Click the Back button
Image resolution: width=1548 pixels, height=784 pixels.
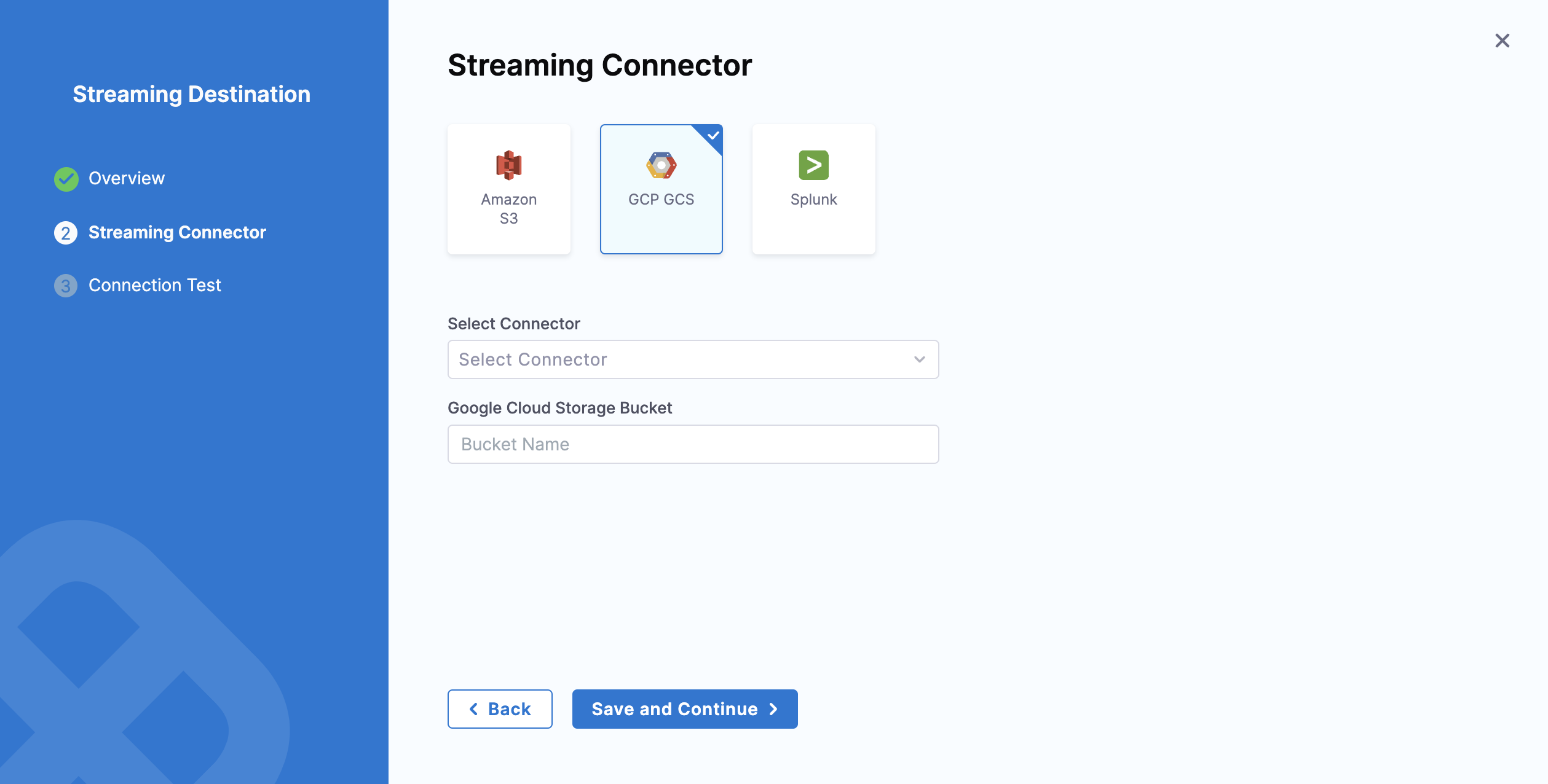(x=500, y=709)
